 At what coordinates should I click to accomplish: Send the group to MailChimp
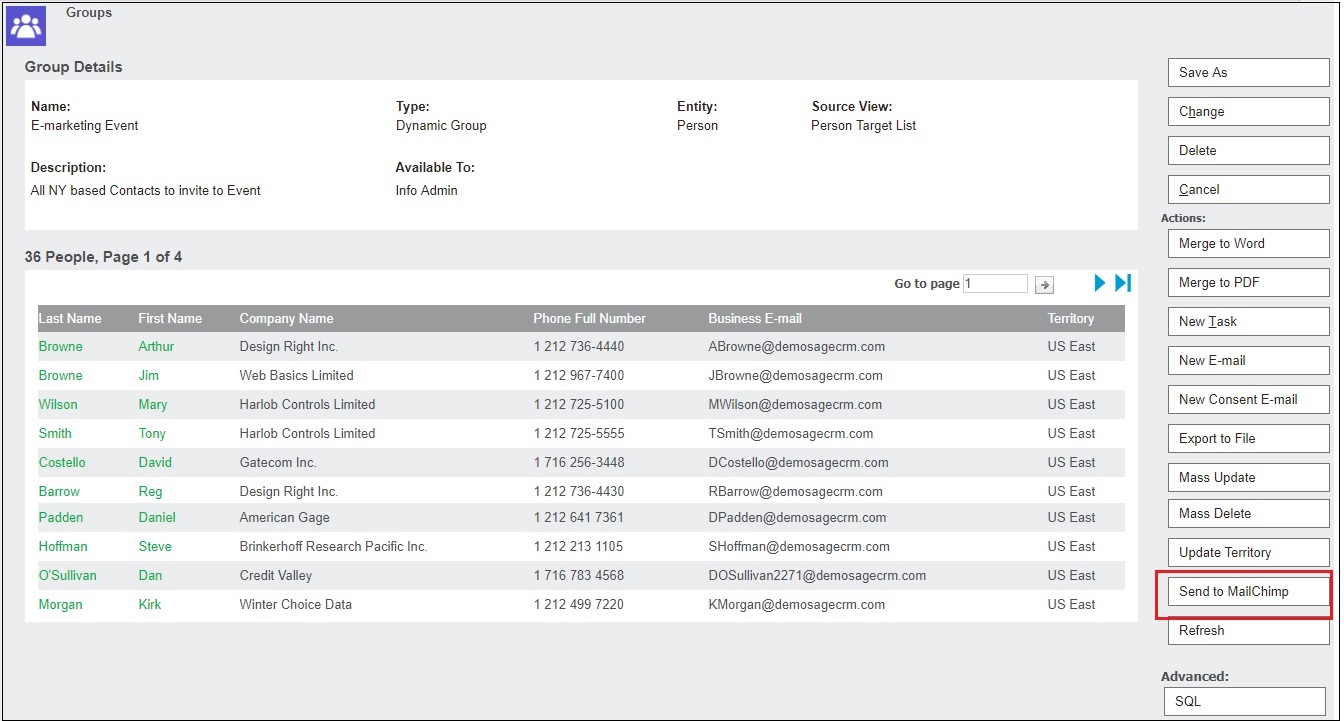pos(1248,591)
